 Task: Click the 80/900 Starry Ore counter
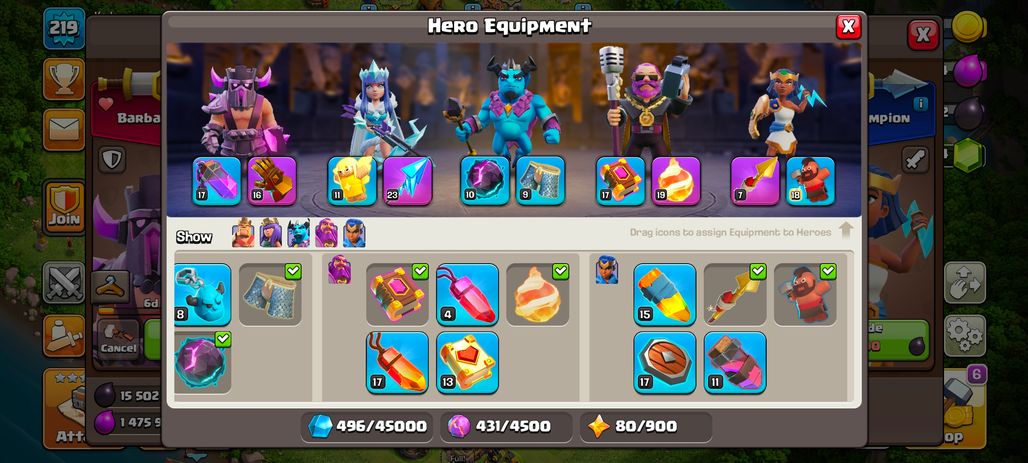pyautogui.click(x=646, y=426)
